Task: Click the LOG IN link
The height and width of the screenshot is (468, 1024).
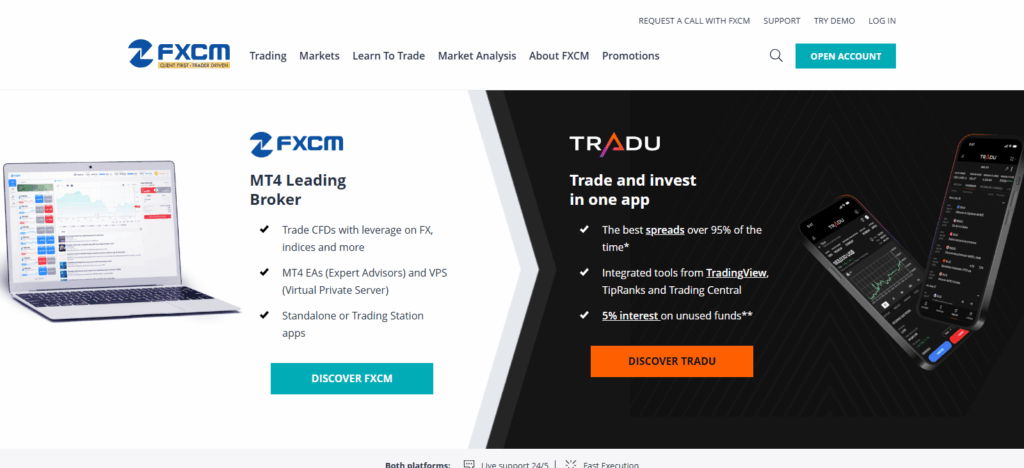Action: tap(882, 21)
